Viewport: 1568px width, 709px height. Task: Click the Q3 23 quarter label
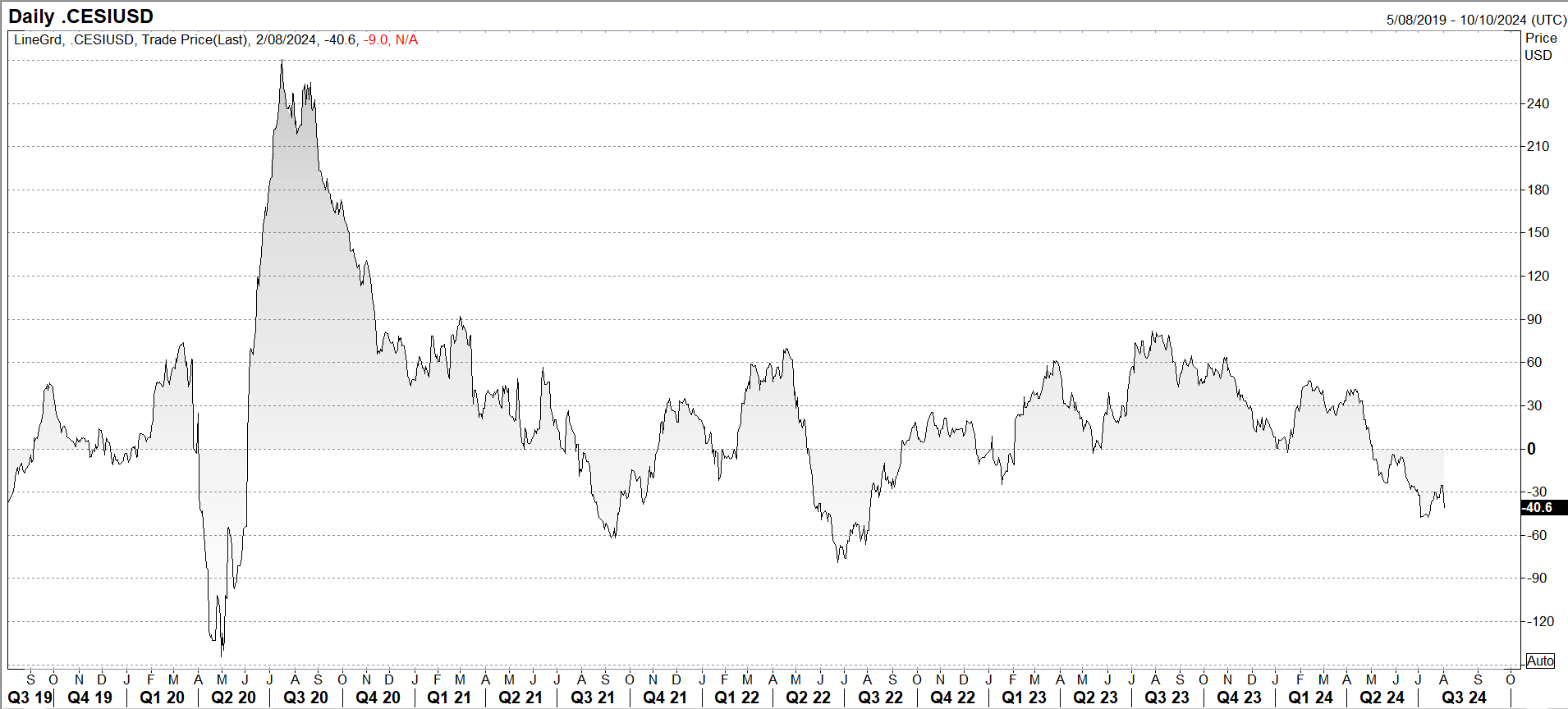click(x=1167, y=698)
